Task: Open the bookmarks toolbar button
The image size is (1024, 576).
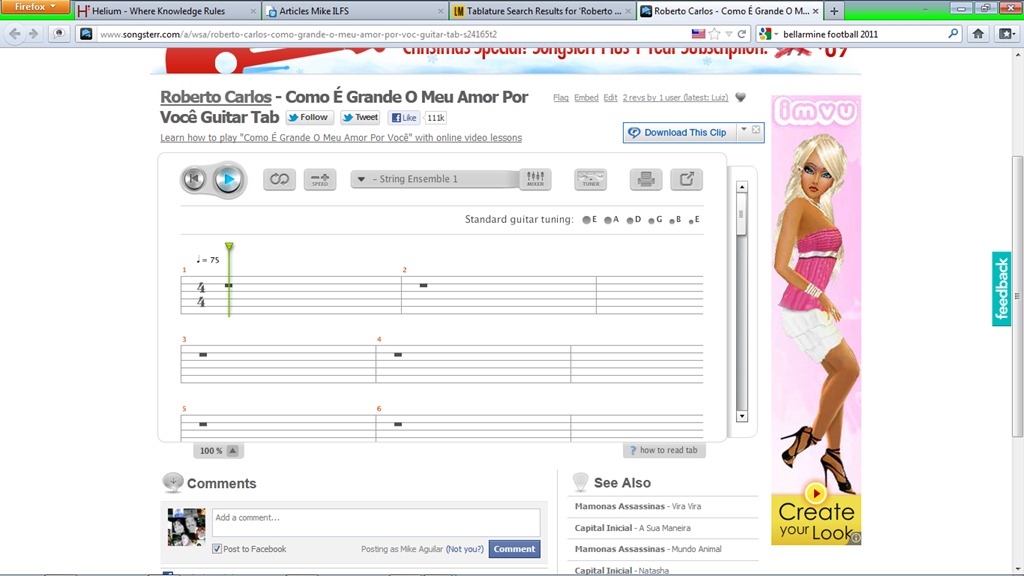Action: [1006, 34]
